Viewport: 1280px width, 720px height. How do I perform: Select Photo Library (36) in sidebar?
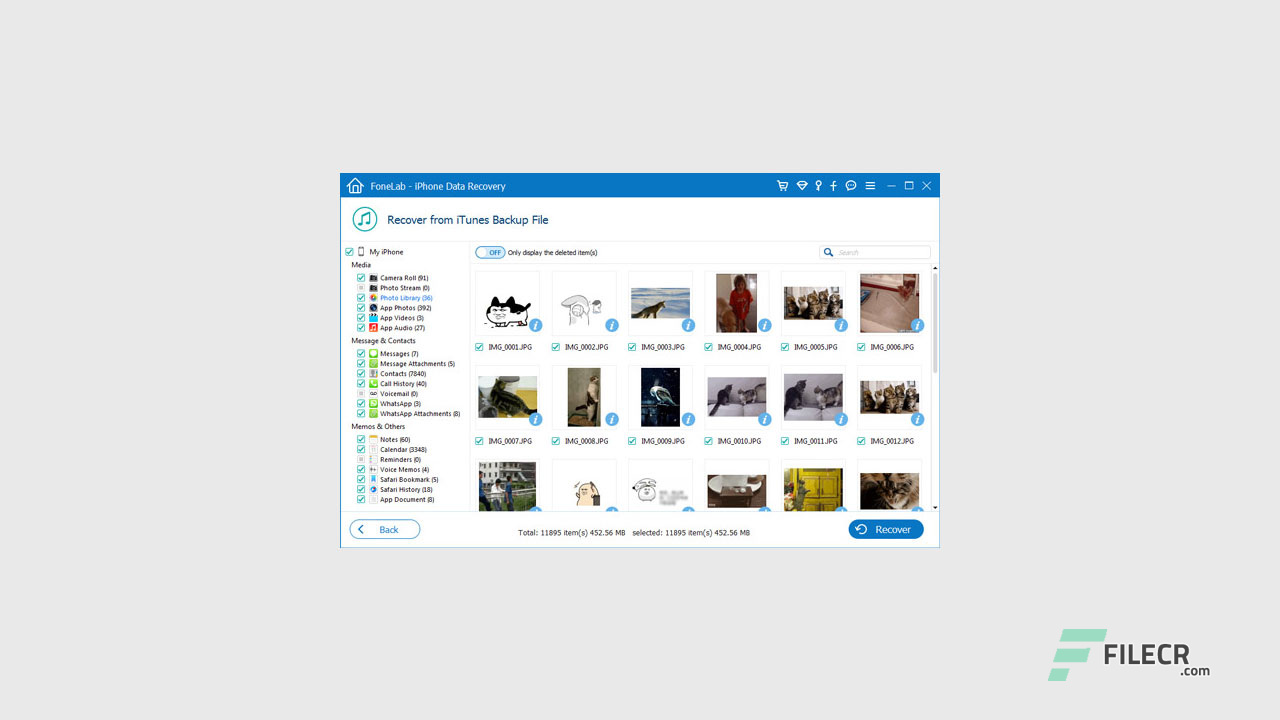coord(406,298)
